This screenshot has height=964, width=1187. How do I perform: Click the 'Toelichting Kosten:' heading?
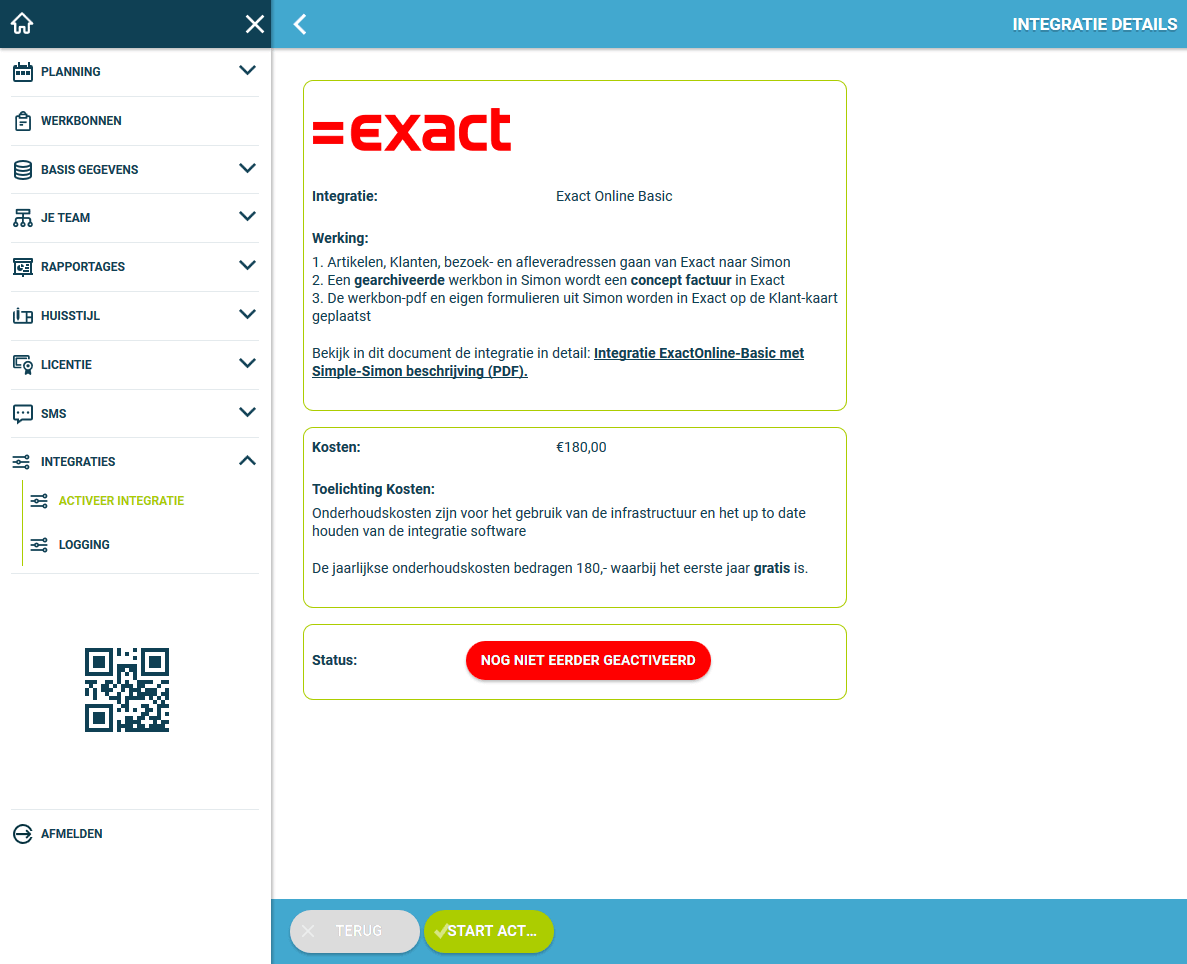(x=373, y=489)
